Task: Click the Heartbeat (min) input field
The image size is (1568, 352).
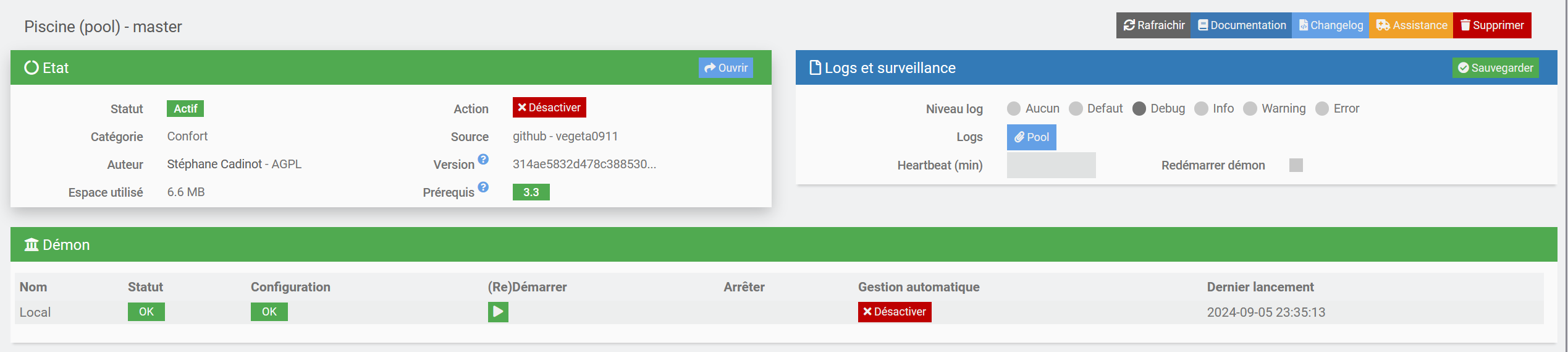Action: (1051, 165)
